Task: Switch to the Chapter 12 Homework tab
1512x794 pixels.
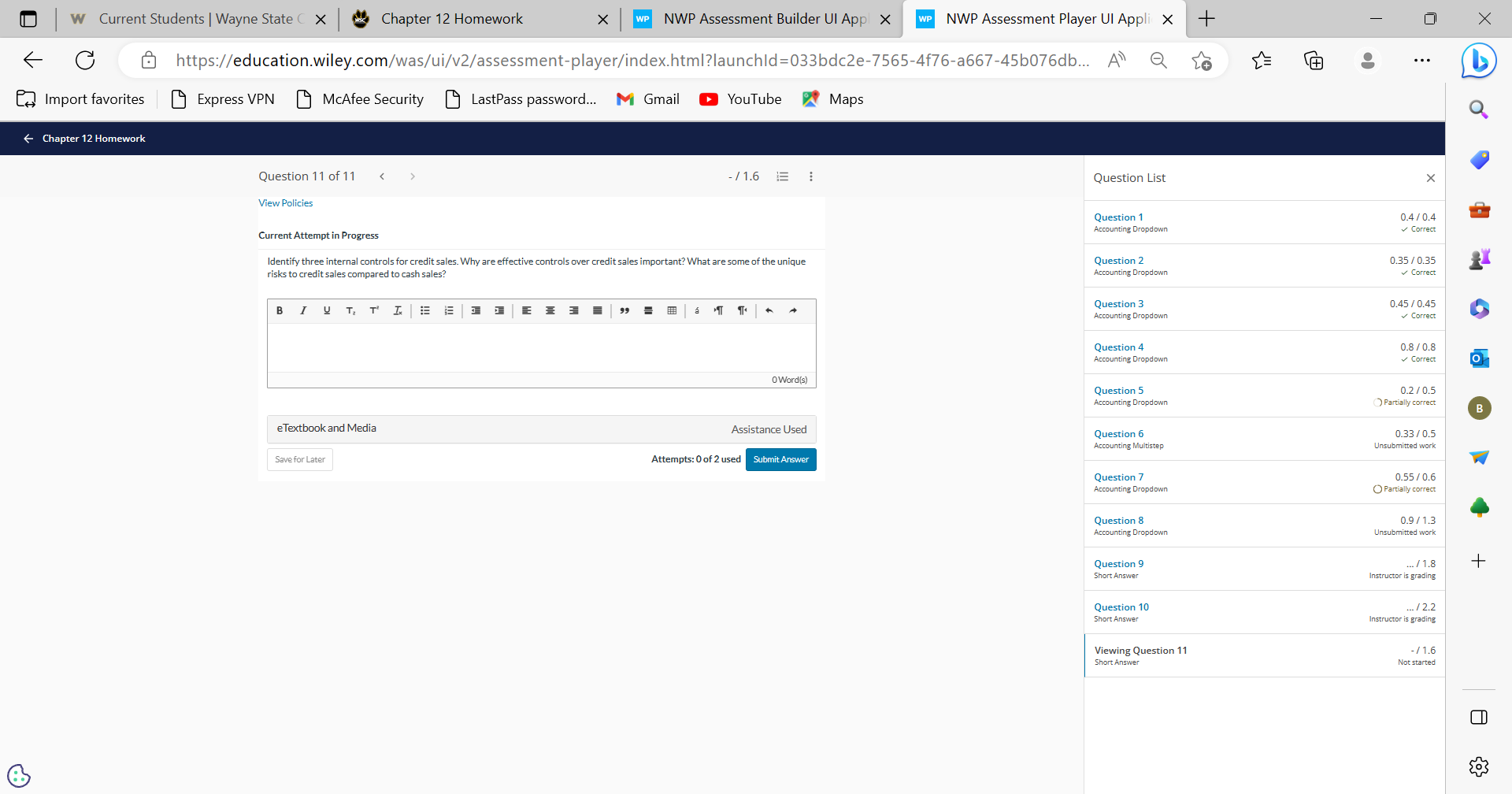Action: pos(480,19)
